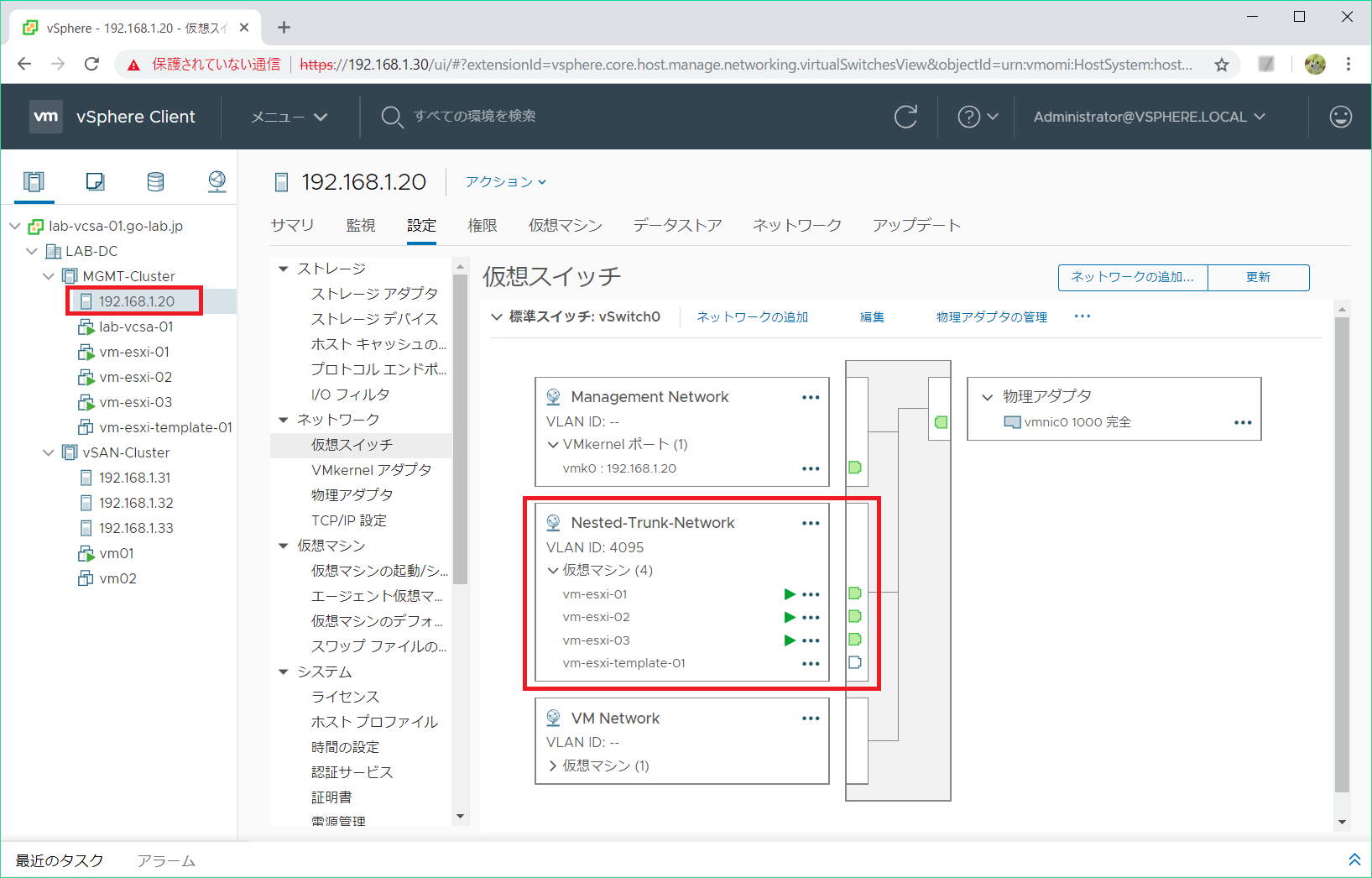Select host 192.168.1.31 in tree
Viewport: 1372px width, 878px height.
pyautogui.click(x=135, y=478)
